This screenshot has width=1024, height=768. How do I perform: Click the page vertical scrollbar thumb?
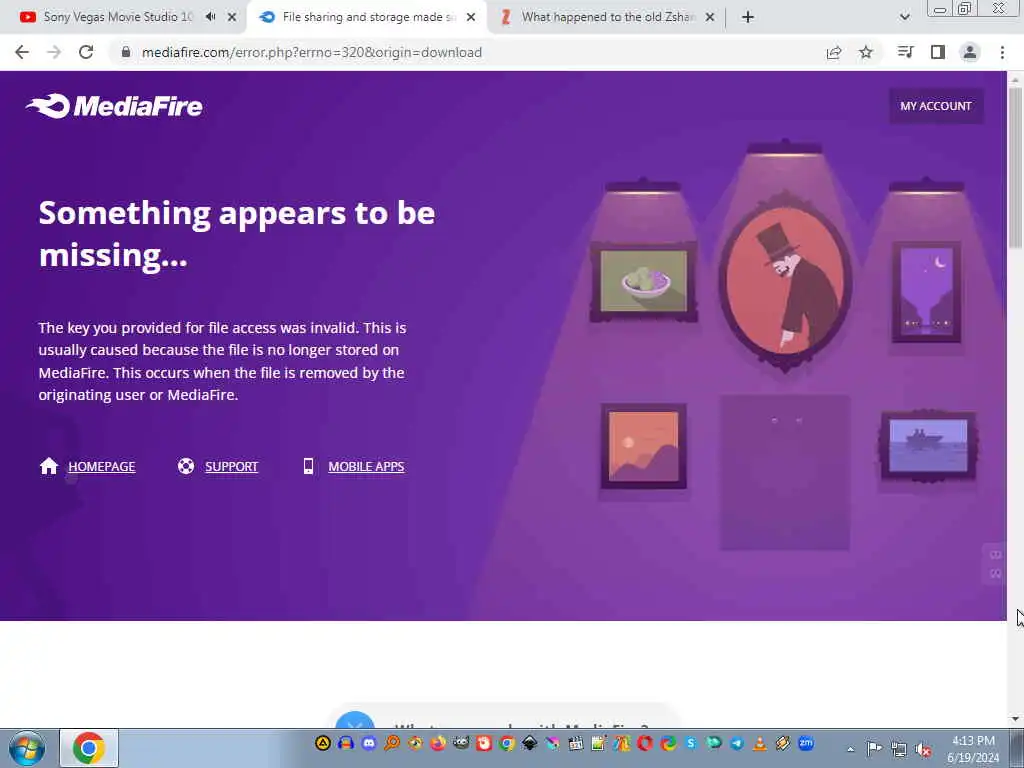pos(1015,168)
